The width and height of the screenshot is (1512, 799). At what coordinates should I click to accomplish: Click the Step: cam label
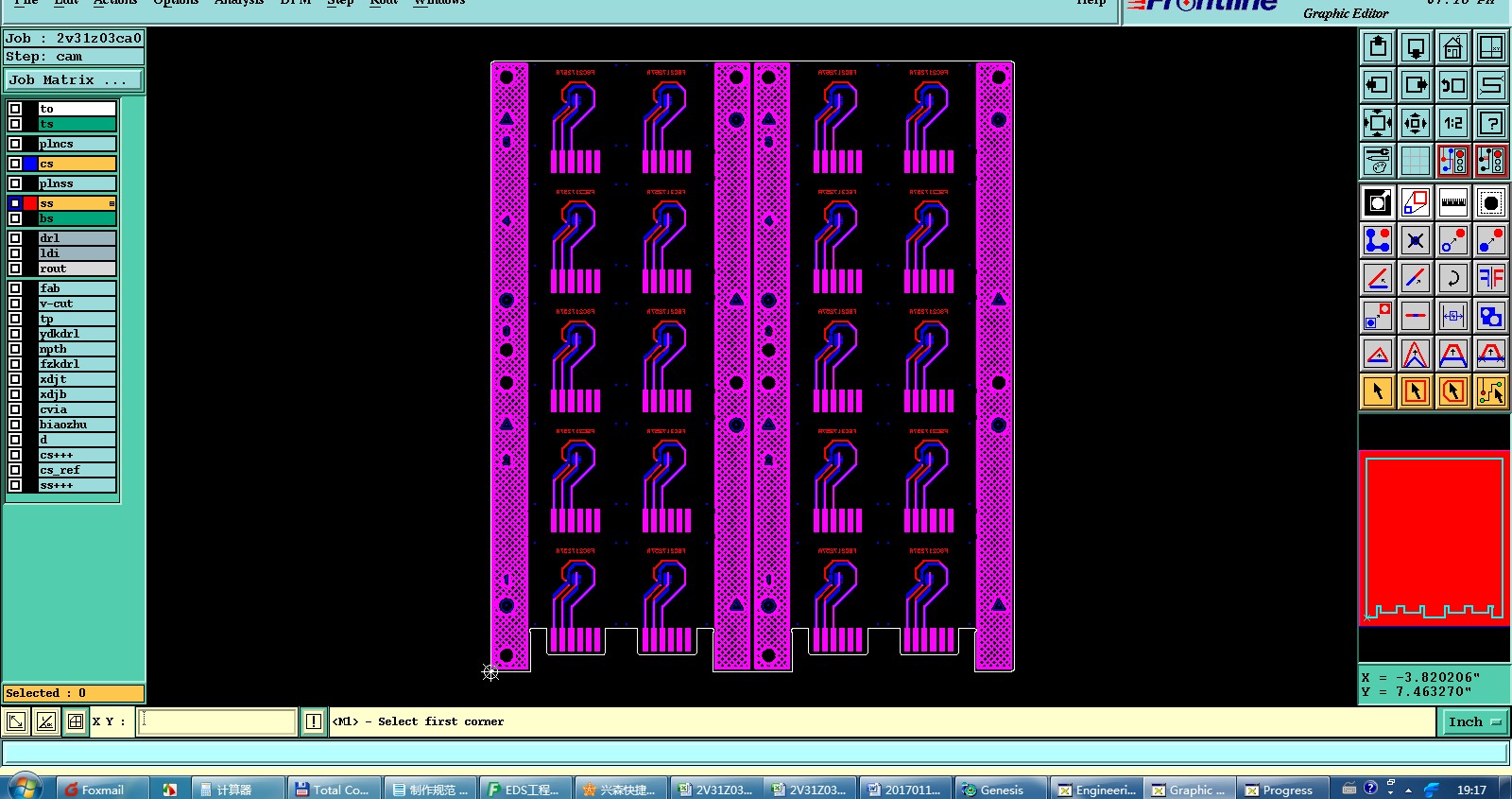click(73, 57)
